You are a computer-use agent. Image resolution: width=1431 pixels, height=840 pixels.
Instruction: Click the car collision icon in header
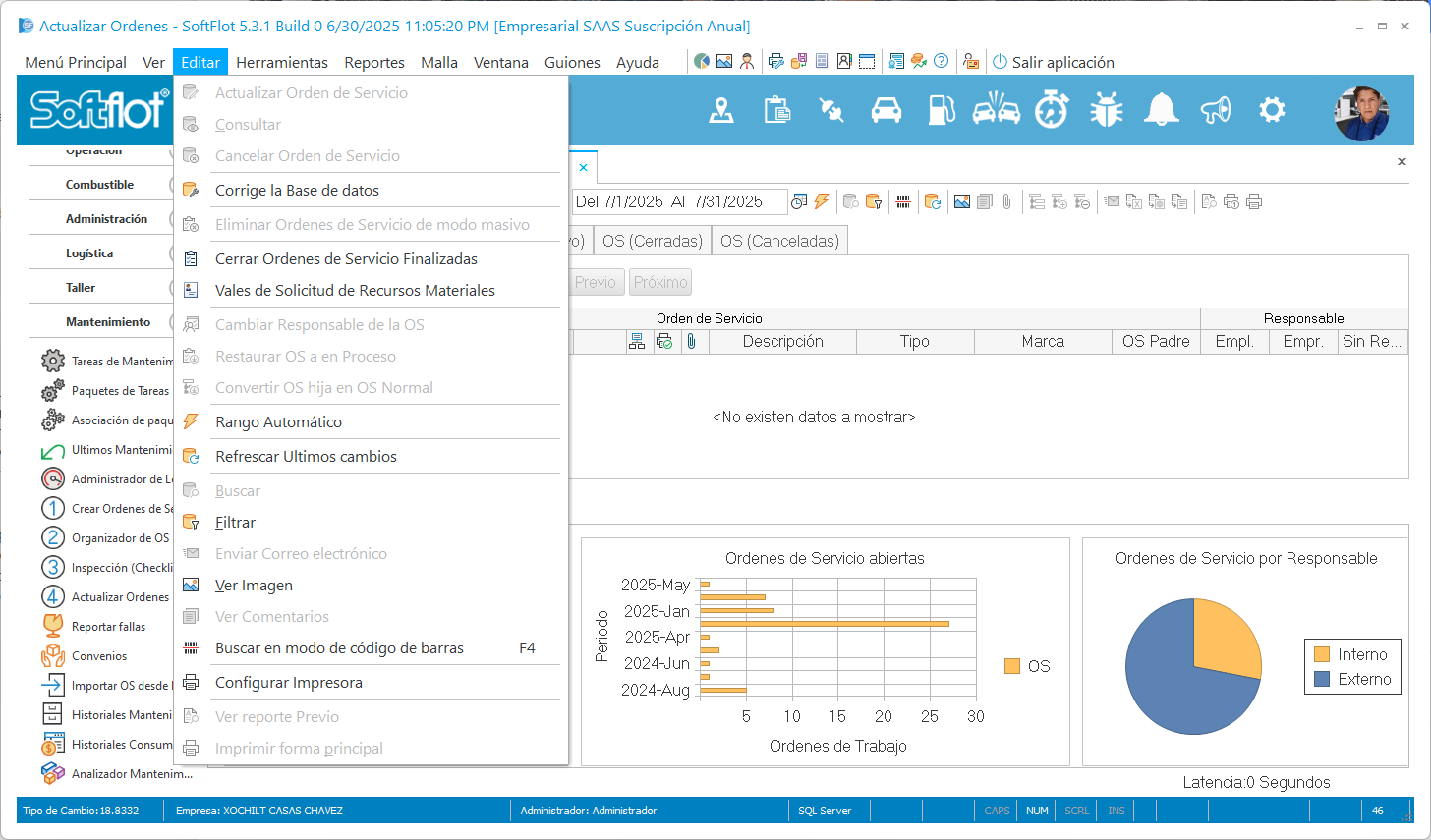(x=996, y=110)
